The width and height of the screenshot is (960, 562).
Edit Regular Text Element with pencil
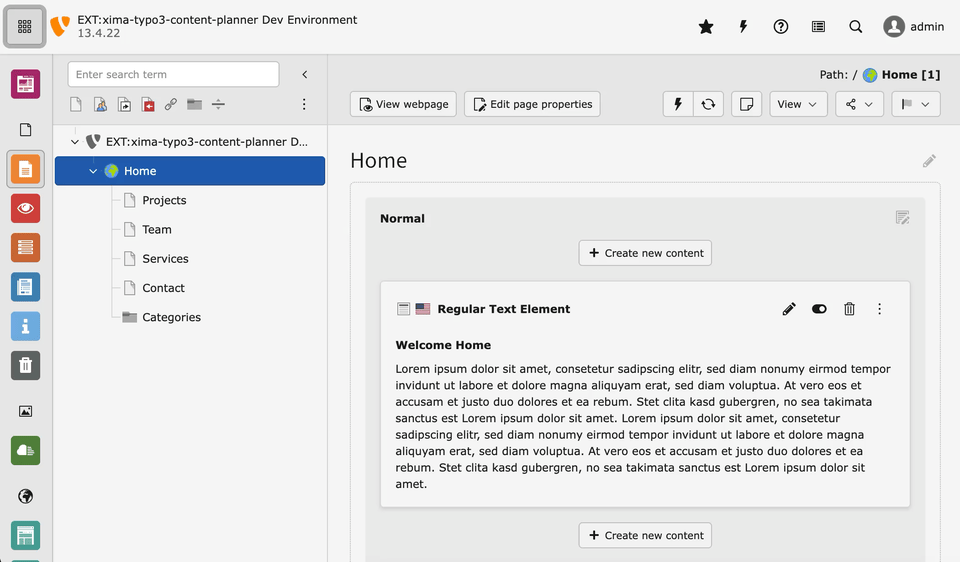[x=789, y=309]
